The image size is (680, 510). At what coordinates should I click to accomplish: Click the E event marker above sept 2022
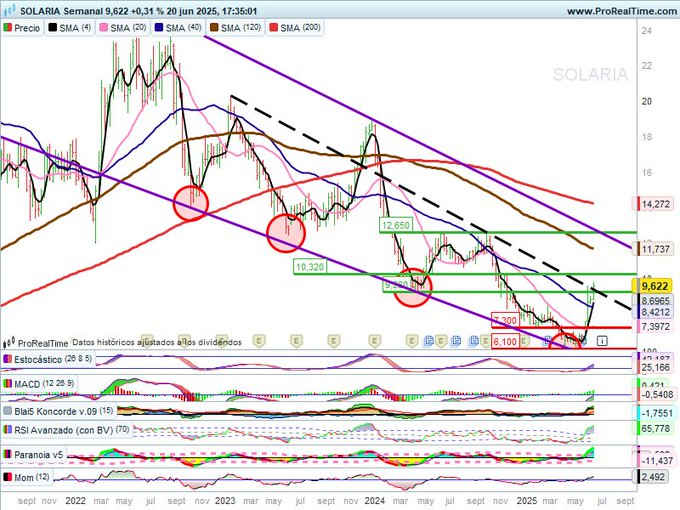click(184, 341)
